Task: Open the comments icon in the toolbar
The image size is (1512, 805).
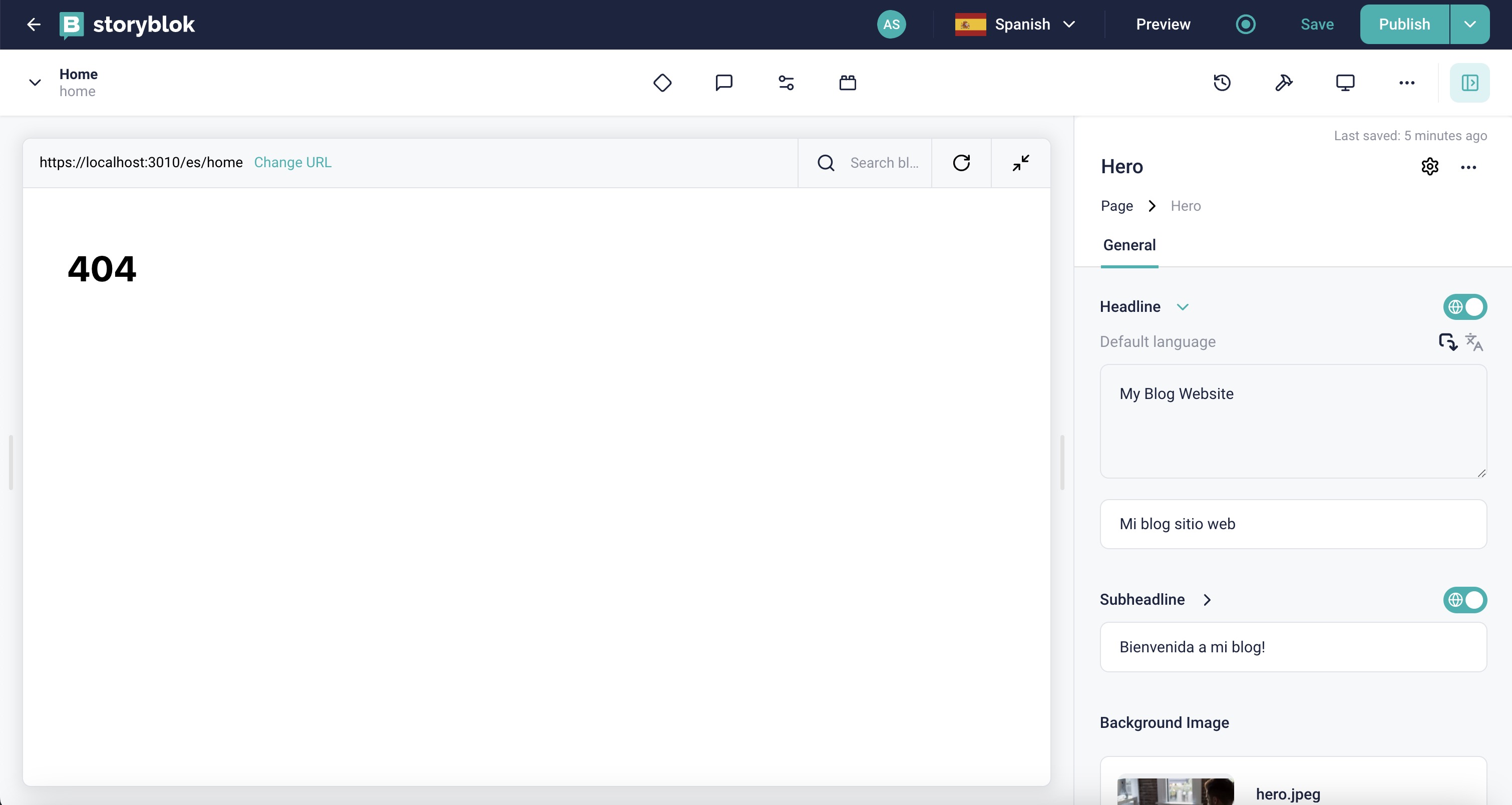Action: [x=724, y=83]
